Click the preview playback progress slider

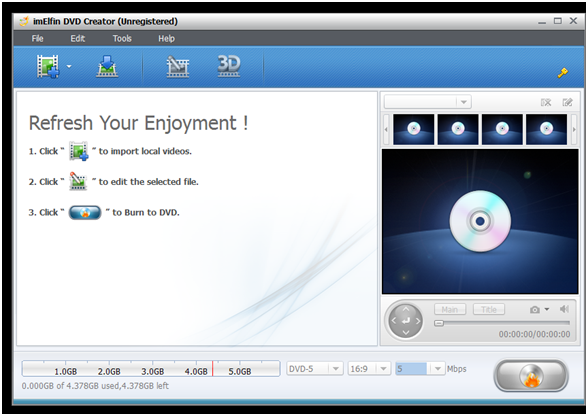pos(502,323)
